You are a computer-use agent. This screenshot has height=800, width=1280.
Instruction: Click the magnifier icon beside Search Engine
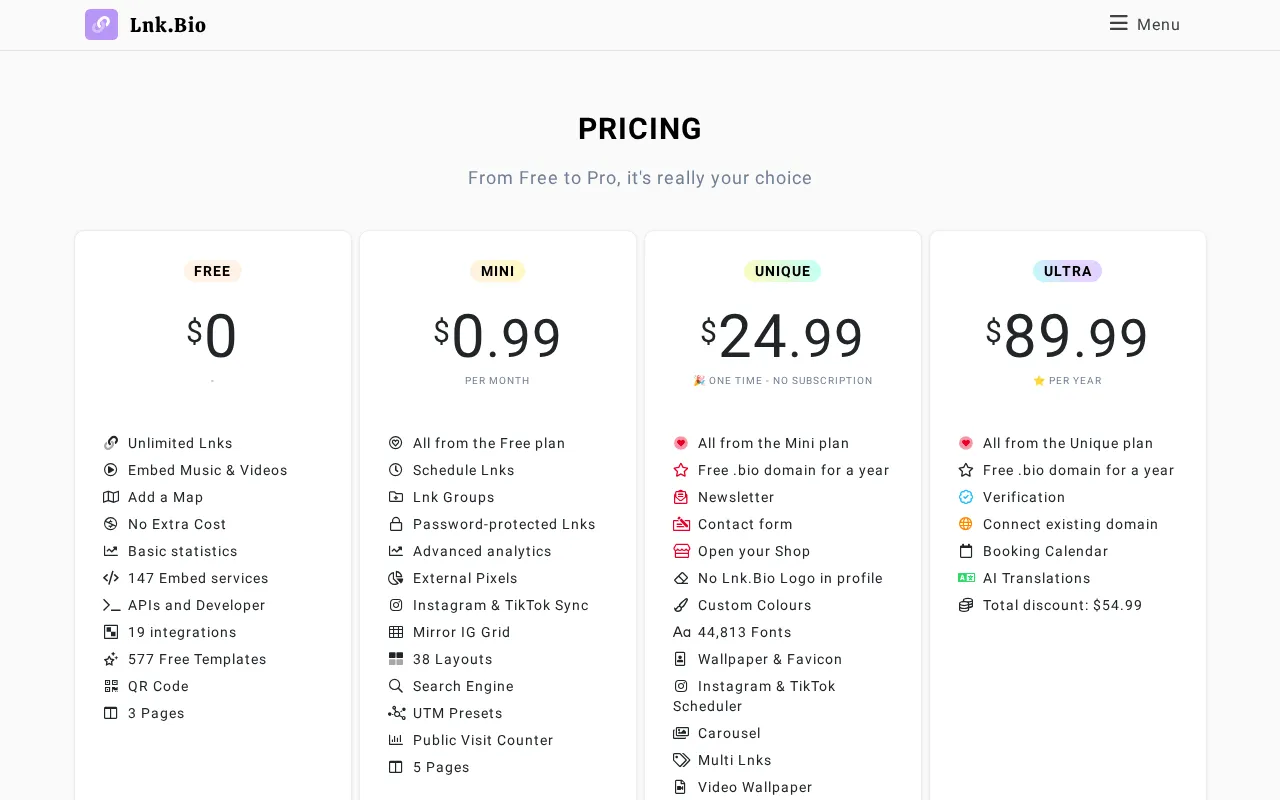[x=396, y=686]
